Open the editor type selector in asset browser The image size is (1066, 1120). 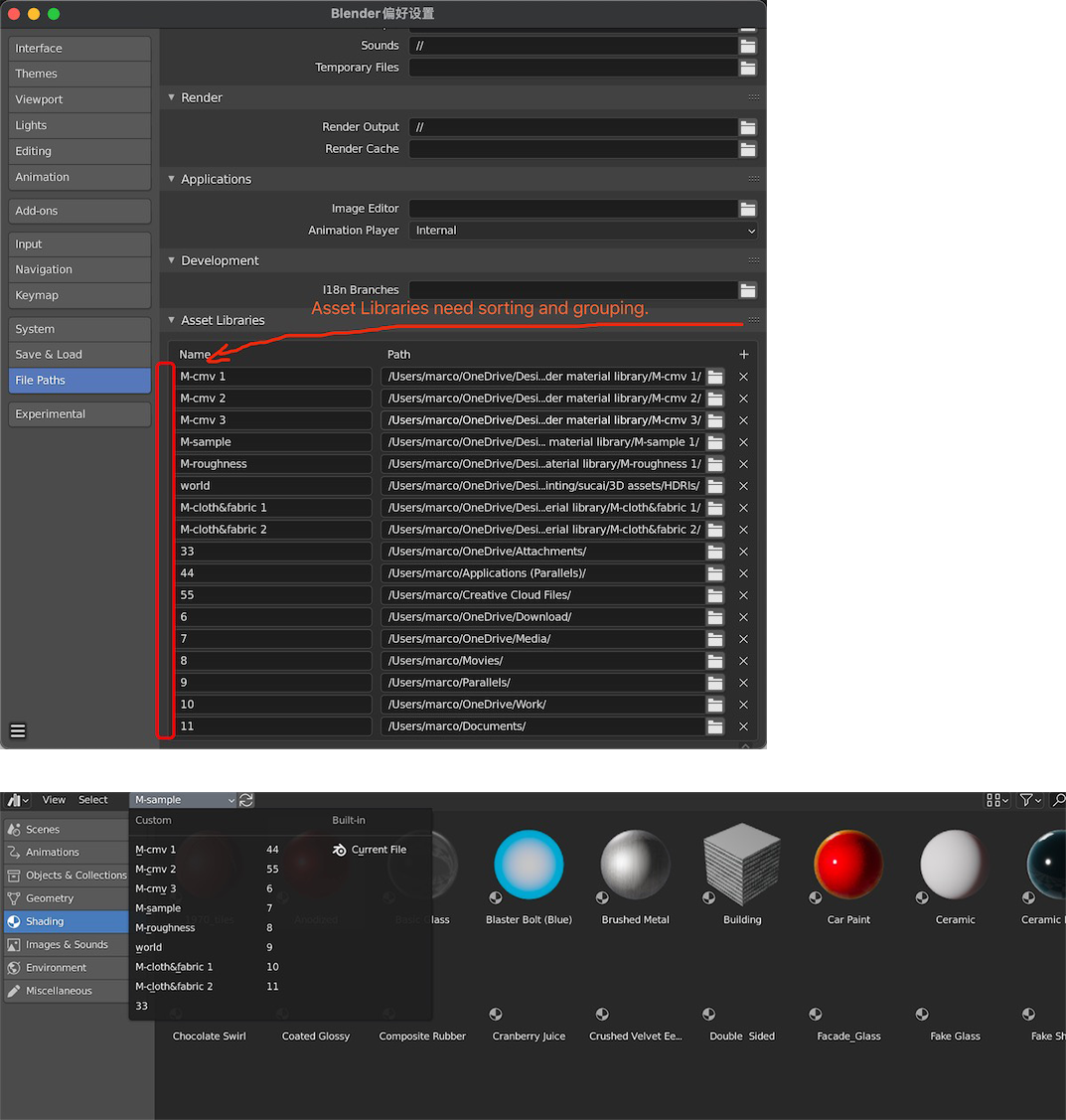[x=18, y=800]
